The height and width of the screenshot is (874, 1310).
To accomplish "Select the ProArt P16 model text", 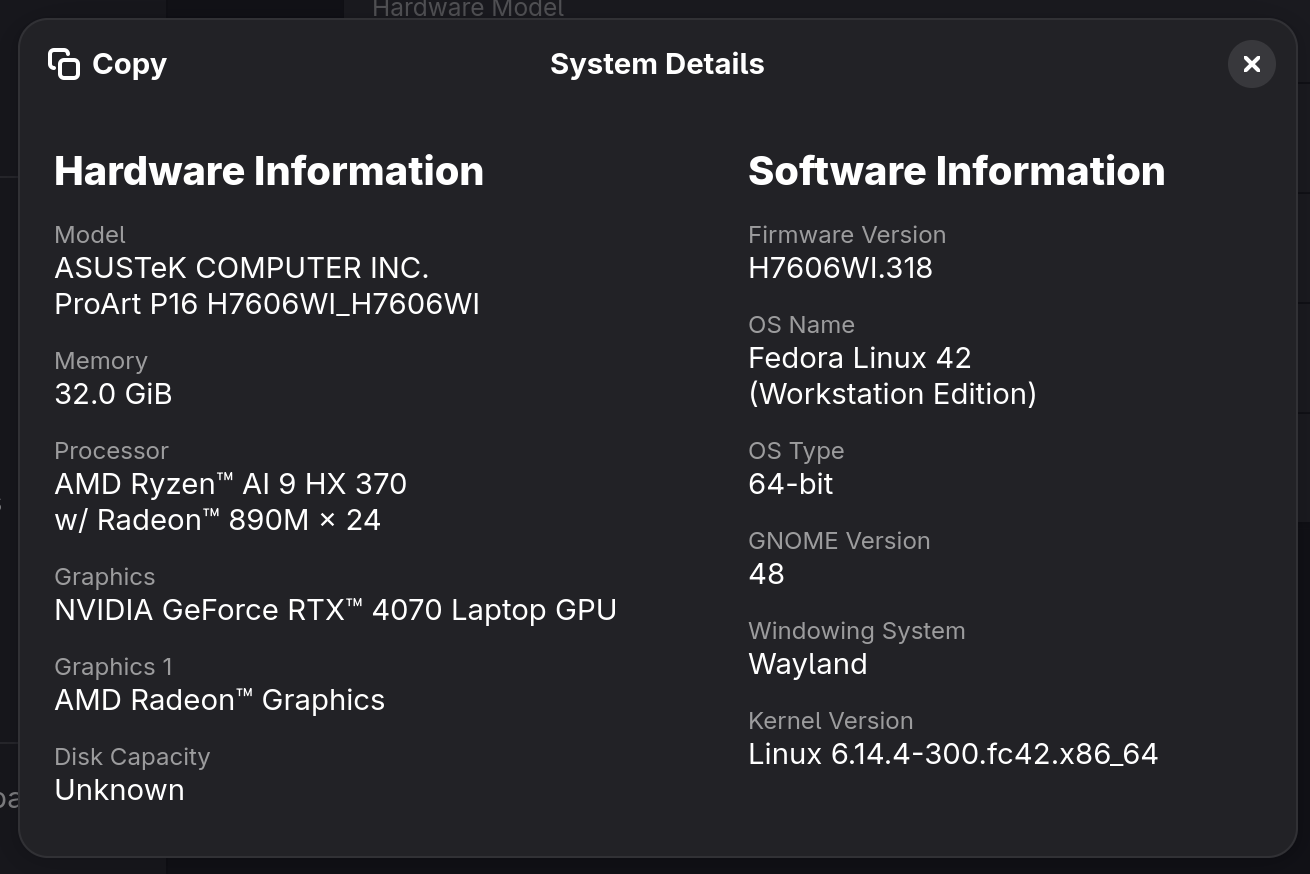I will pos(267,304).
